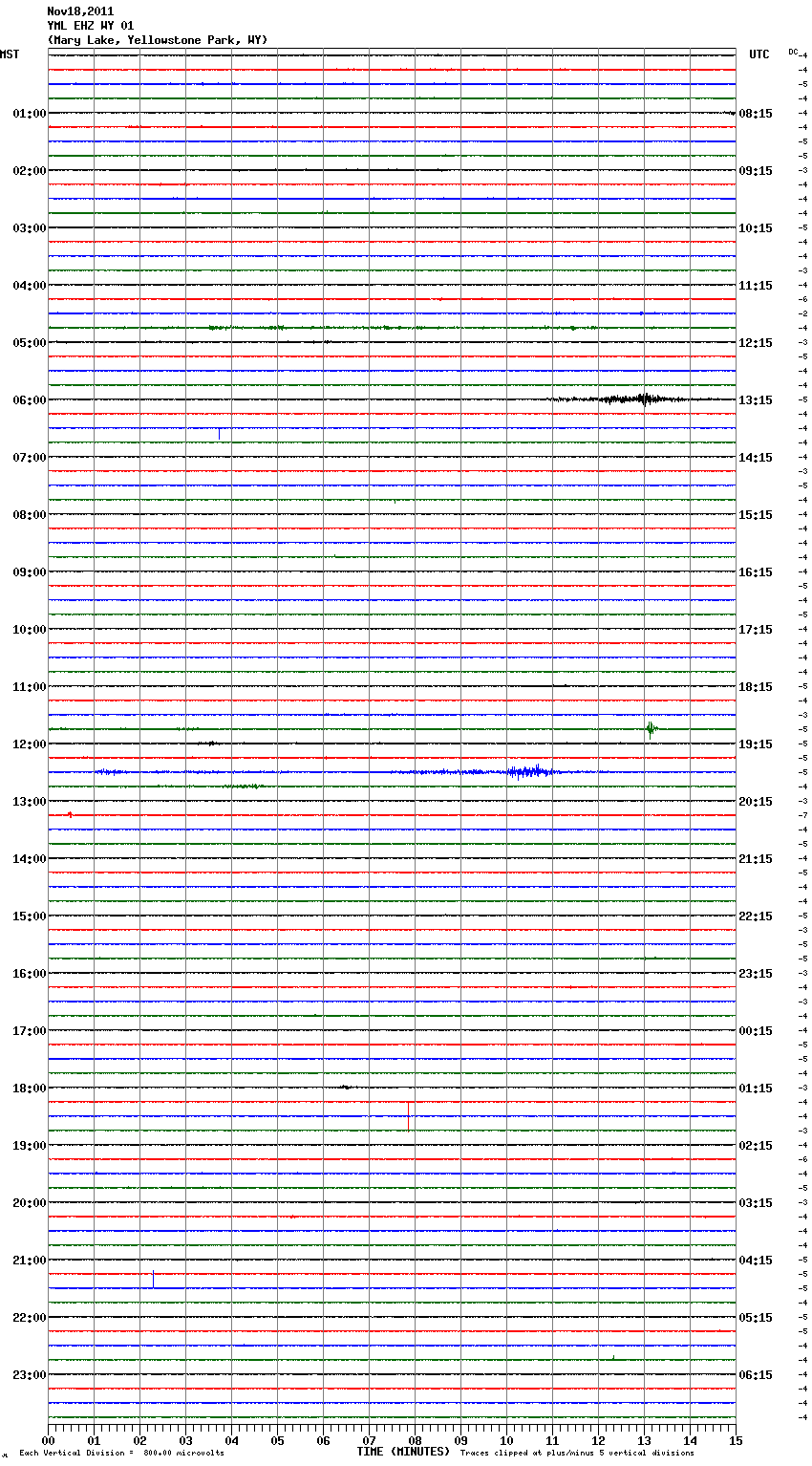Click minute 08 on the bottom time axis

416,1439
